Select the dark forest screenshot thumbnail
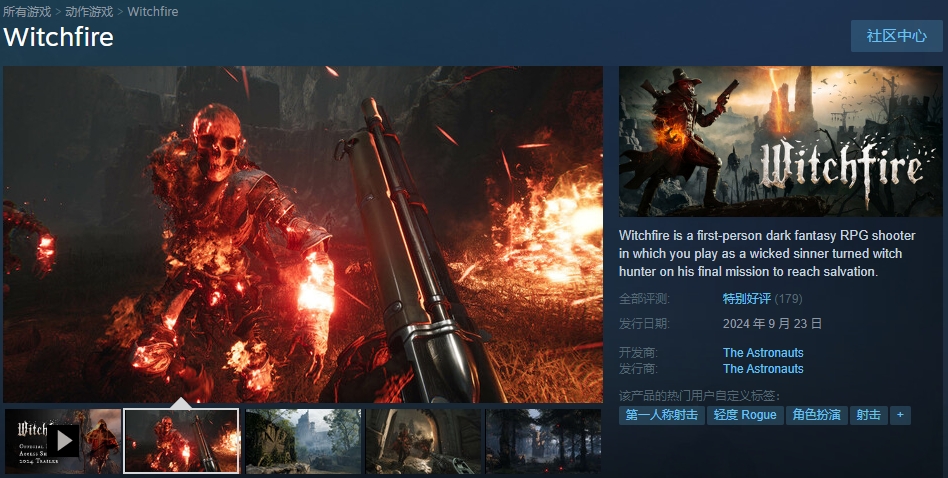948x478 pixels. tap(544, 441)
